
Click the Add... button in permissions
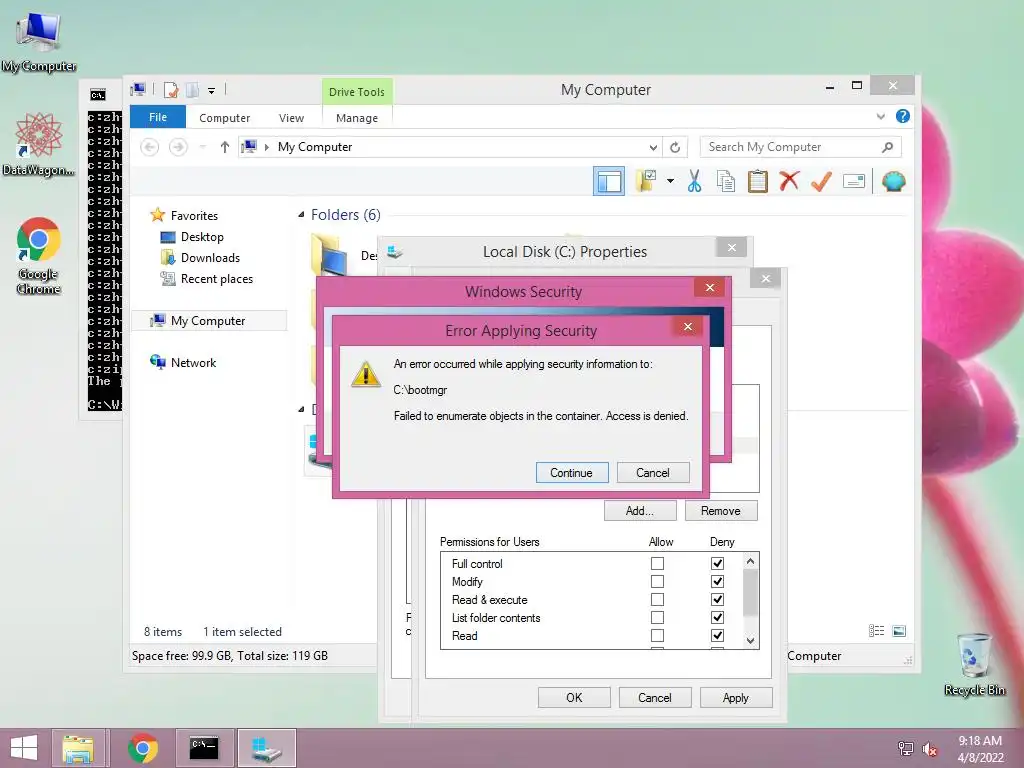pyautogui.click(x=639, y=511)
